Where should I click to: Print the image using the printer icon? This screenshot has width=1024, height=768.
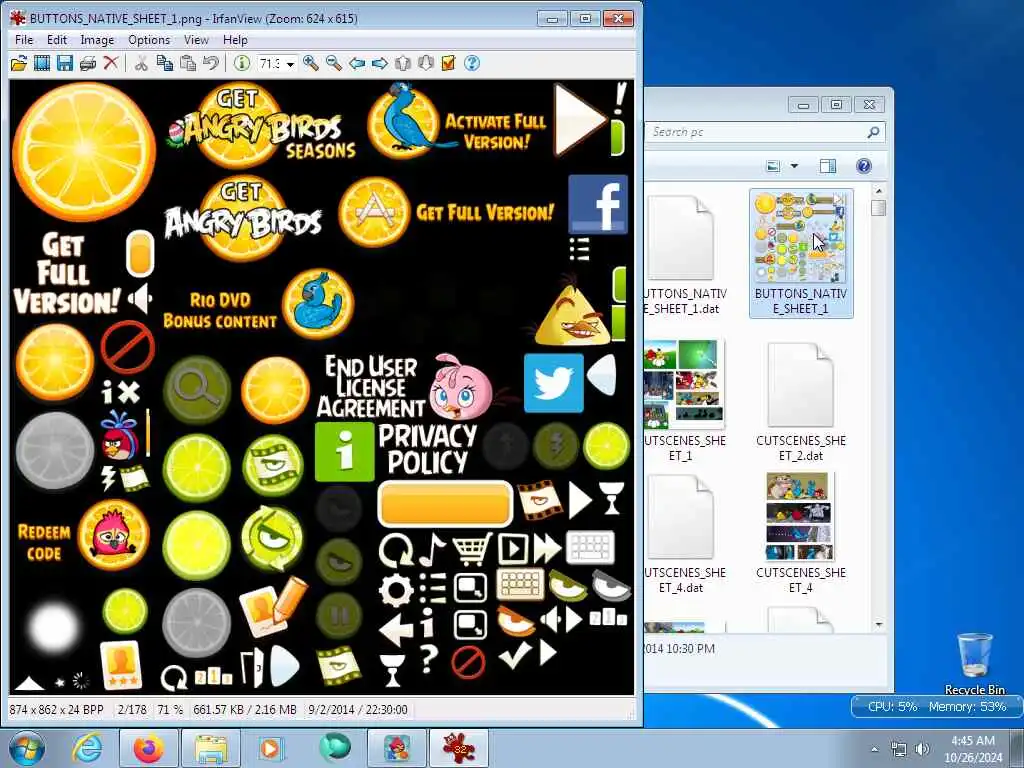(x=88, y=63)
